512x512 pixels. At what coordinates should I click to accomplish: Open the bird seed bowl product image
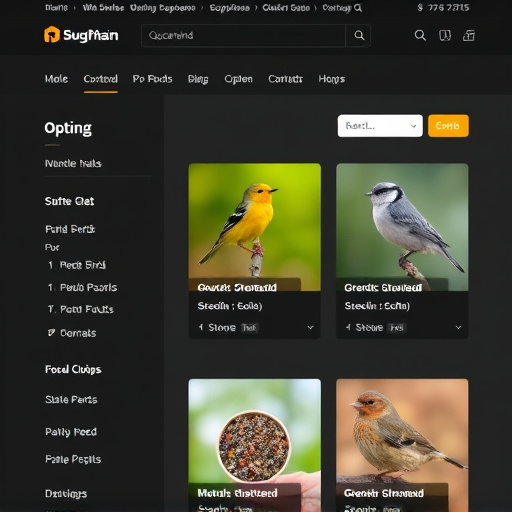(255, 445)
